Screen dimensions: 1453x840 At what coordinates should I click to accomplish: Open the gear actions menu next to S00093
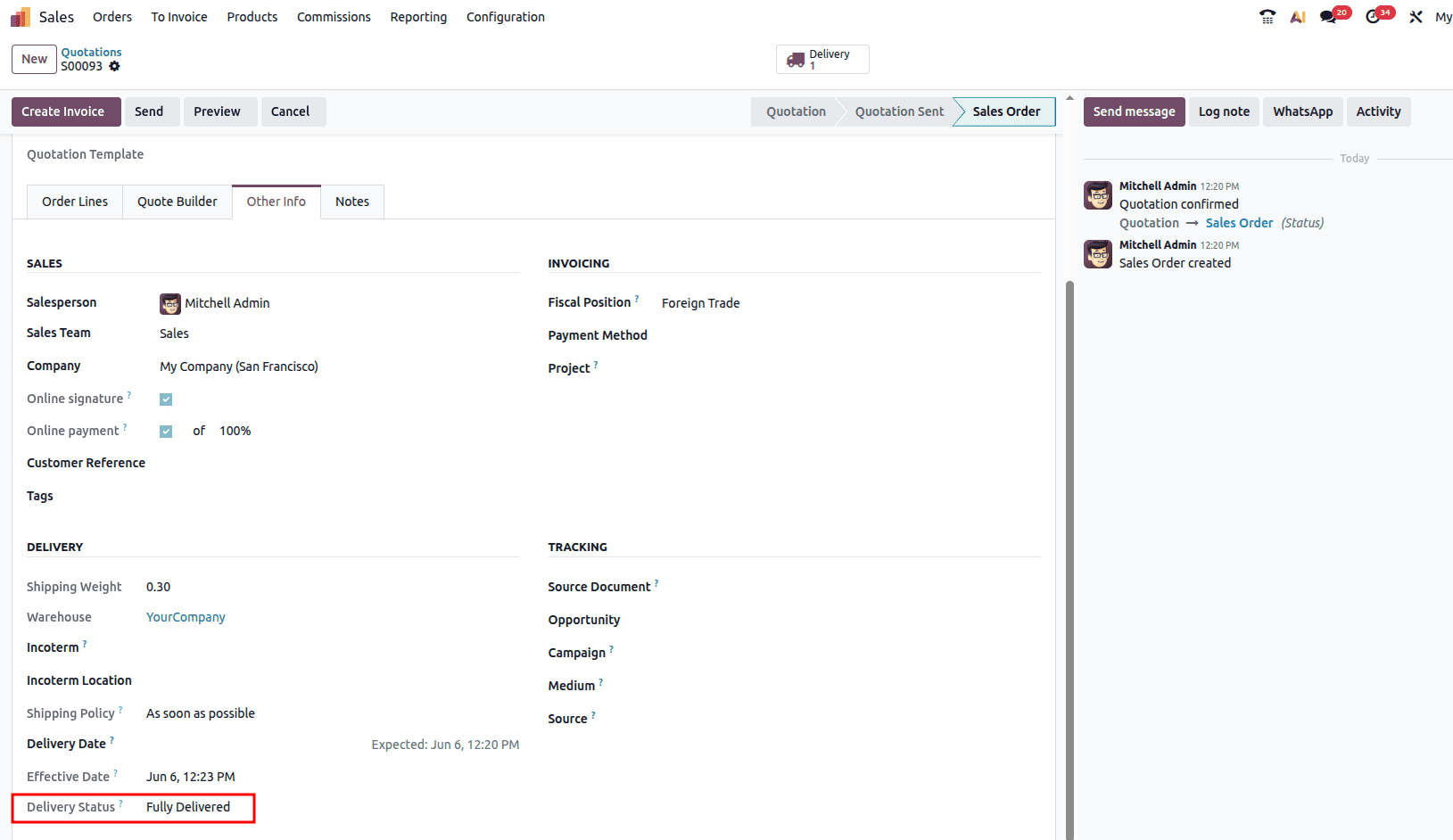tap(114, 66)
